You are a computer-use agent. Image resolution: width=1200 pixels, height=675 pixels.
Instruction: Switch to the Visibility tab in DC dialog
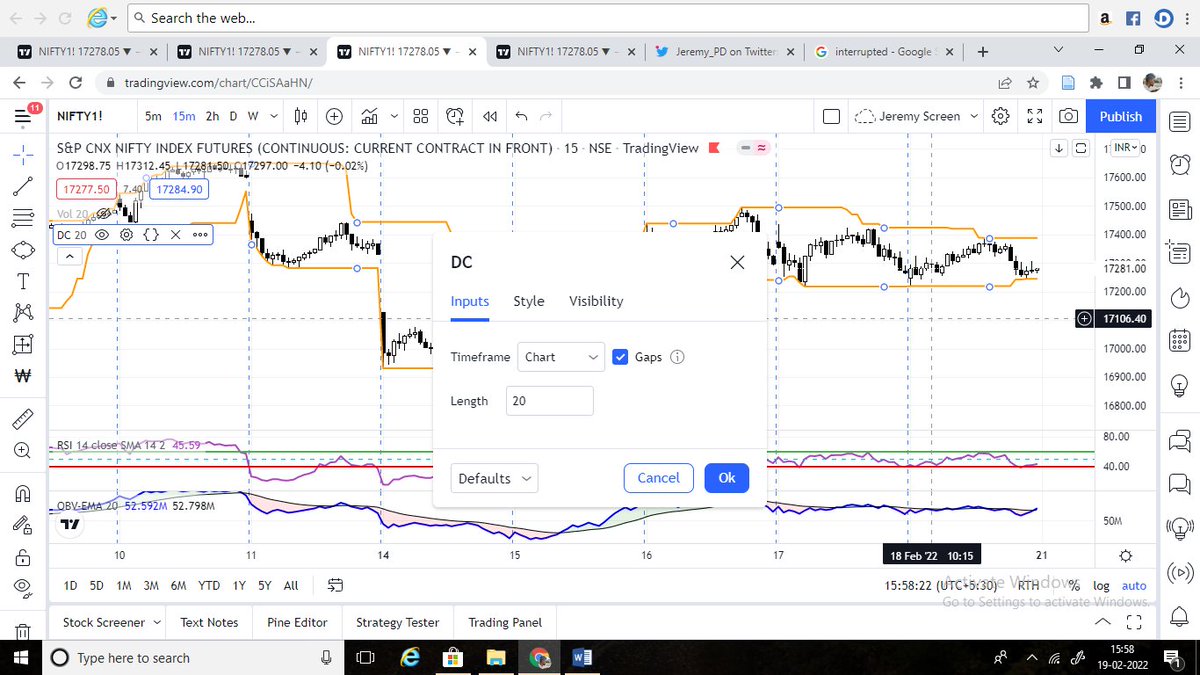596,301
